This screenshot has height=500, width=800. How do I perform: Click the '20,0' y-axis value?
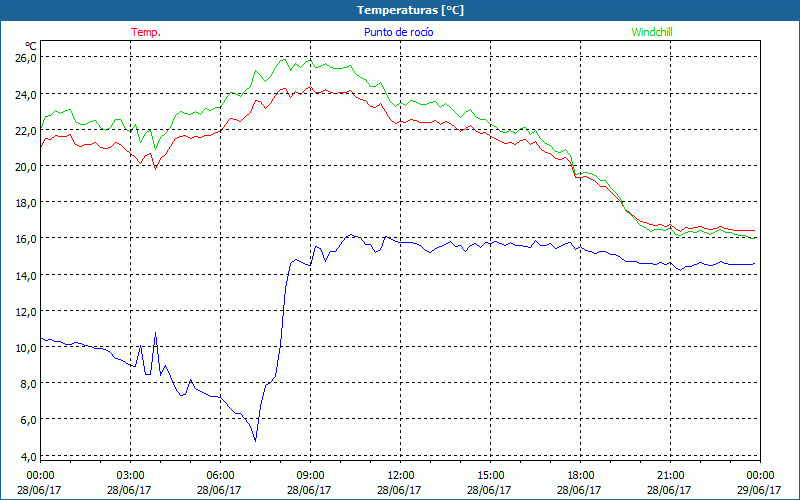[26, 166]
